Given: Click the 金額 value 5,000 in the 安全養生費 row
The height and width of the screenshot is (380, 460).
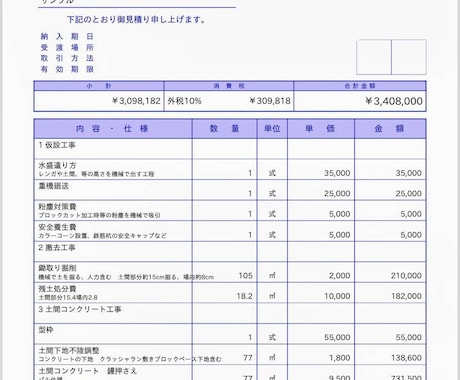Looking at the screenshot, I should point(411,235).
